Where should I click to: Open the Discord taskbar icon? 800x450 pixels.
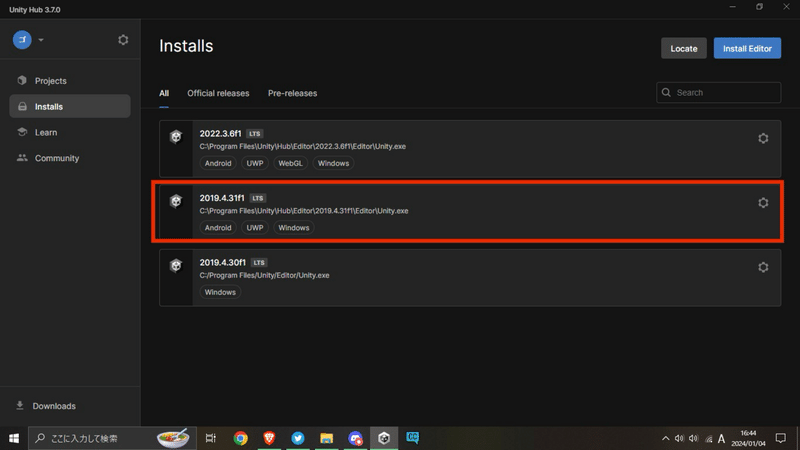[x=355, y=438]
